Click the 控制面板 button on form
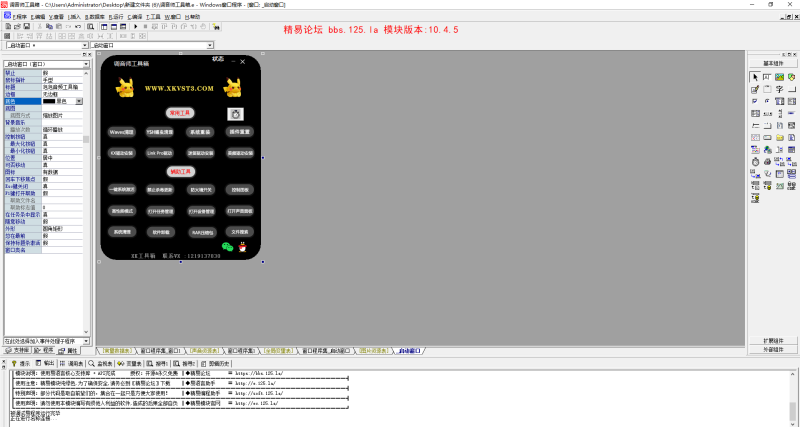Screen dimensions: 800x427 (x=240, y=190)
